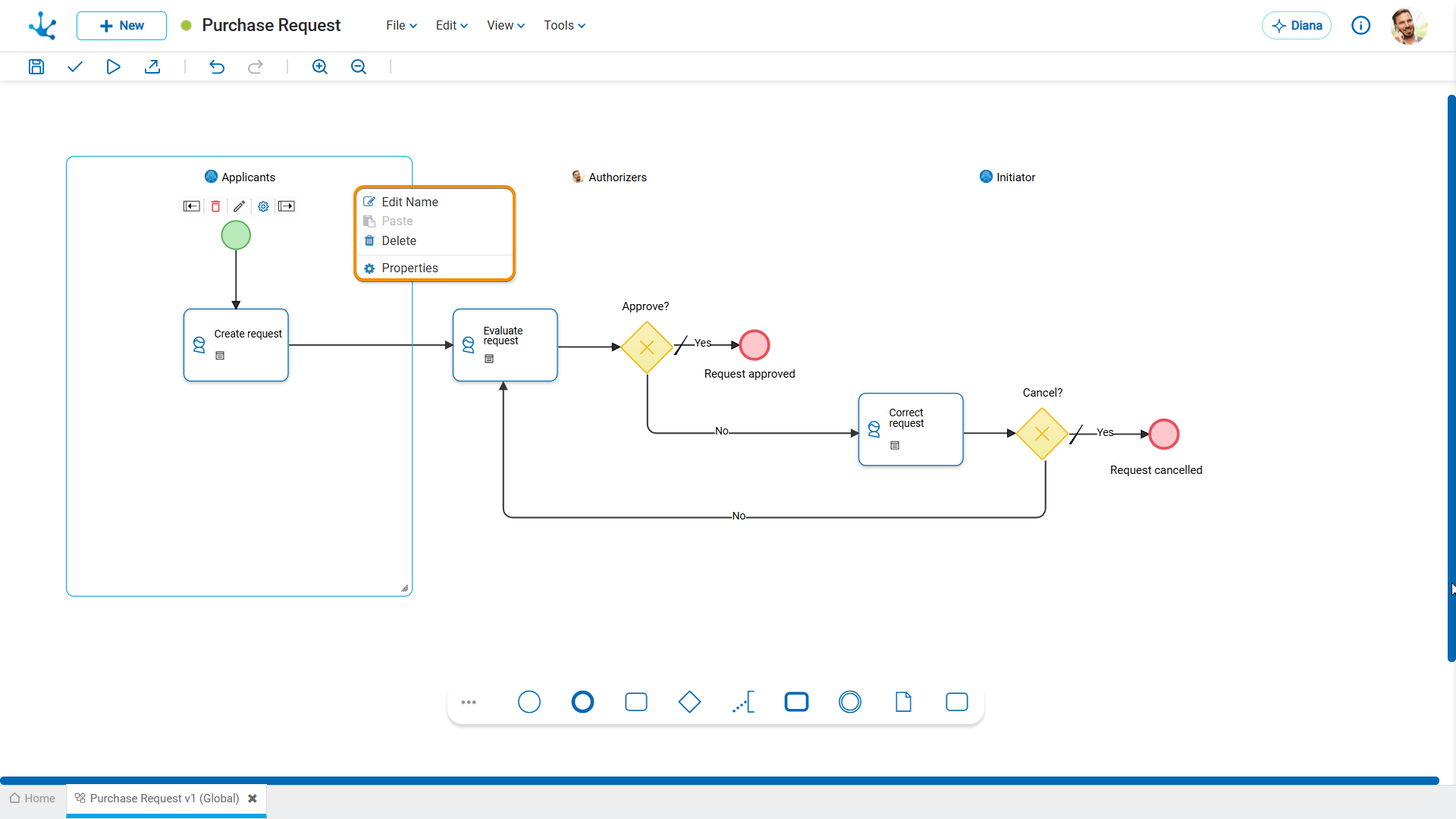Validate the model using the checkmark icon
Screen dimensions: 1456x819
click(75, 67)
